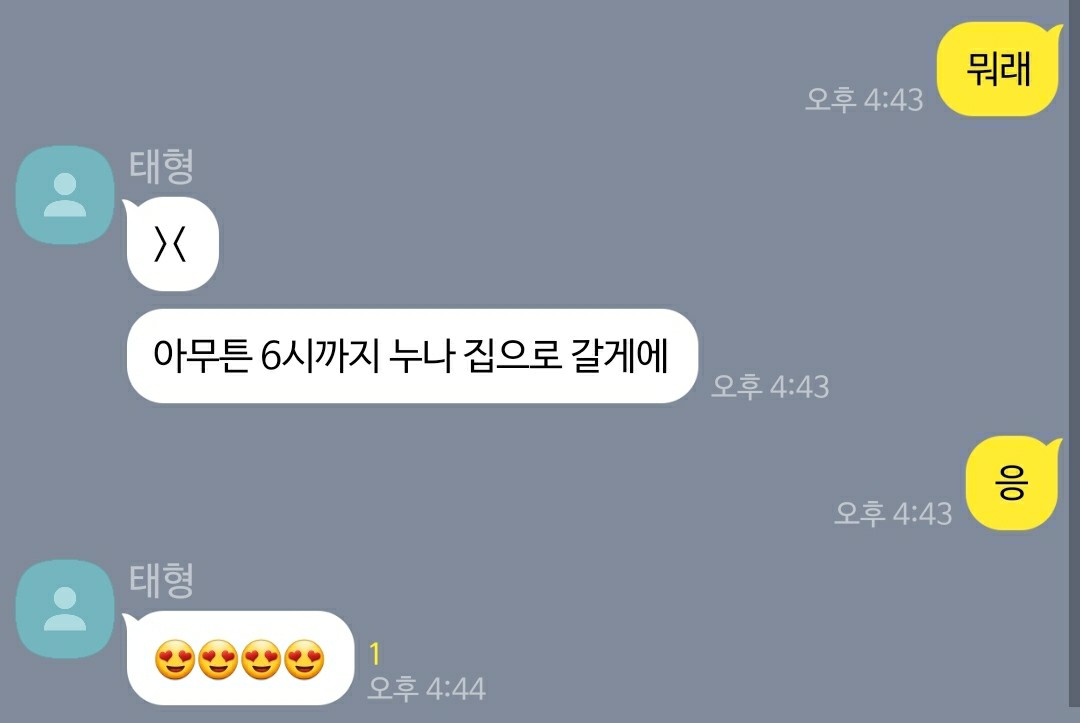
Task: Click the unread count '1' indicator
Action: coord(375,654)
